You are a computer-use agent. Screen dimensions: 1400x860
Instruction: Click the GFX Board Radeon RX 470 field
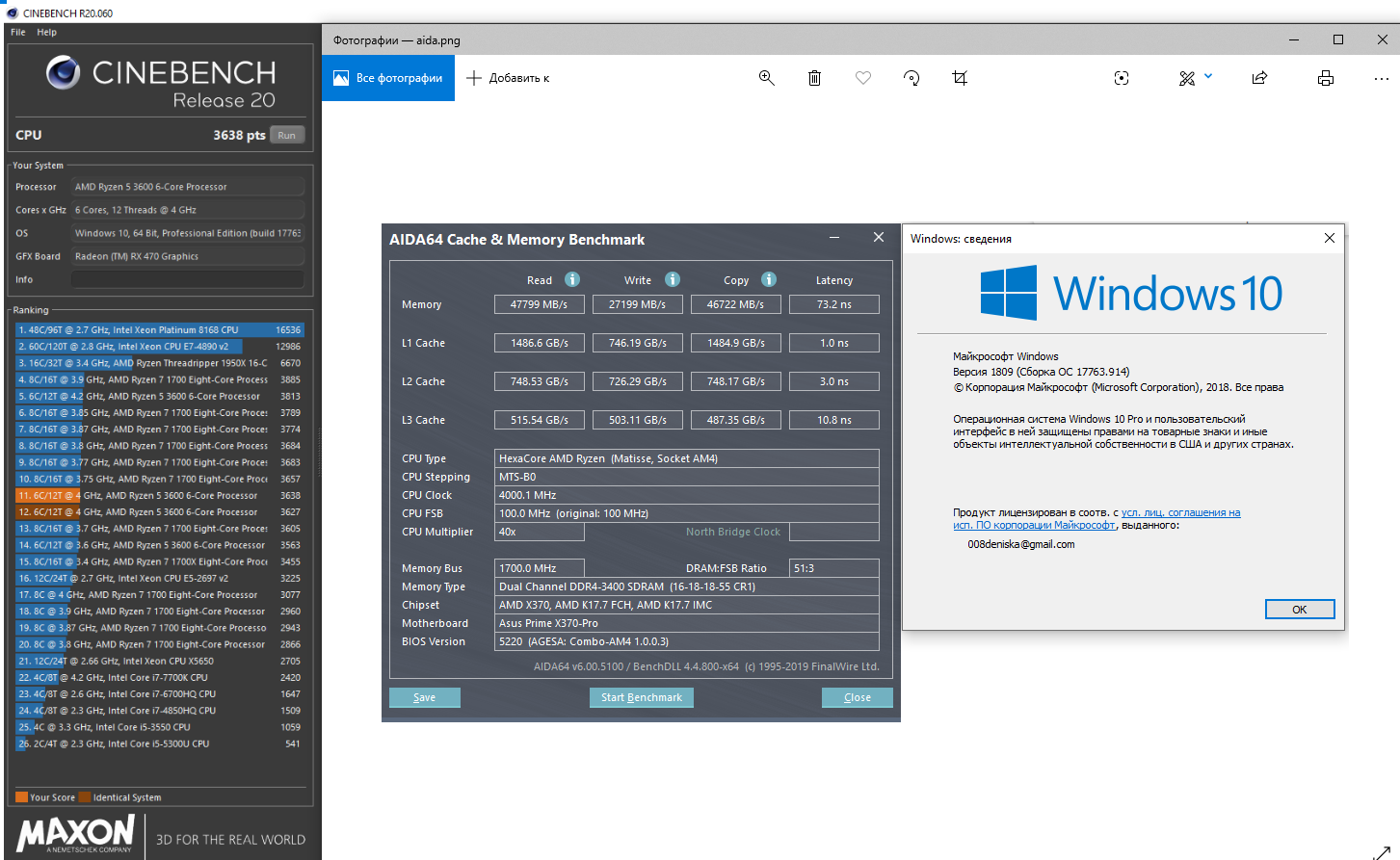click(188, 256)
